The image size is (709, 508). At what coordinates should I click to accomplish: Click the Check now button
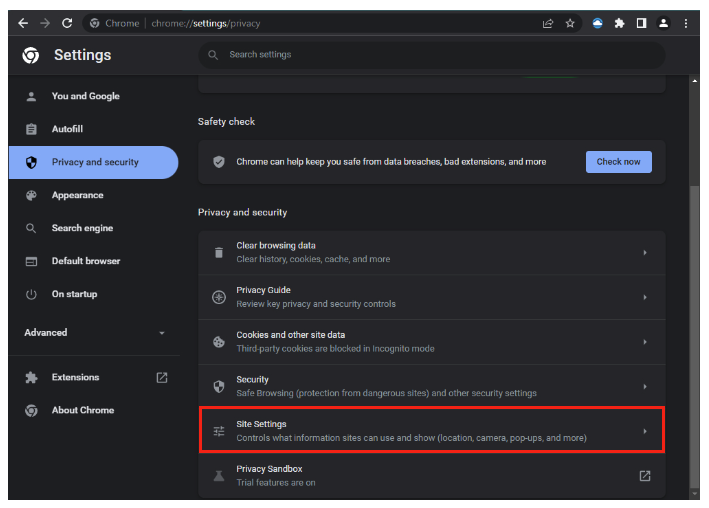(619, 162)
